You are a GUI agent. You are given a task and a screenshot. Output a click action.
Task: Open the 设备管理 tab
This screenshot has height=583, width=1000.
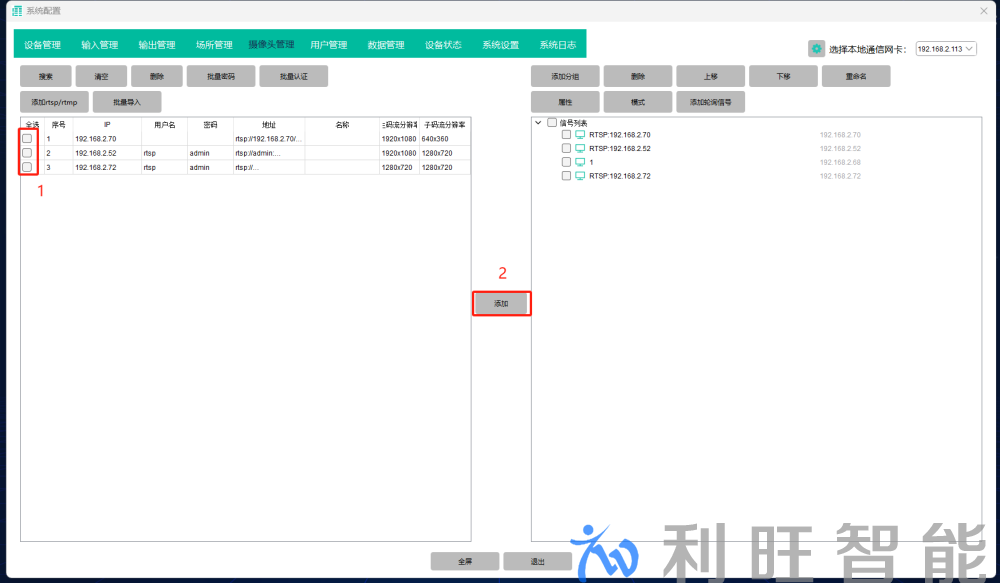pos(43,45)
